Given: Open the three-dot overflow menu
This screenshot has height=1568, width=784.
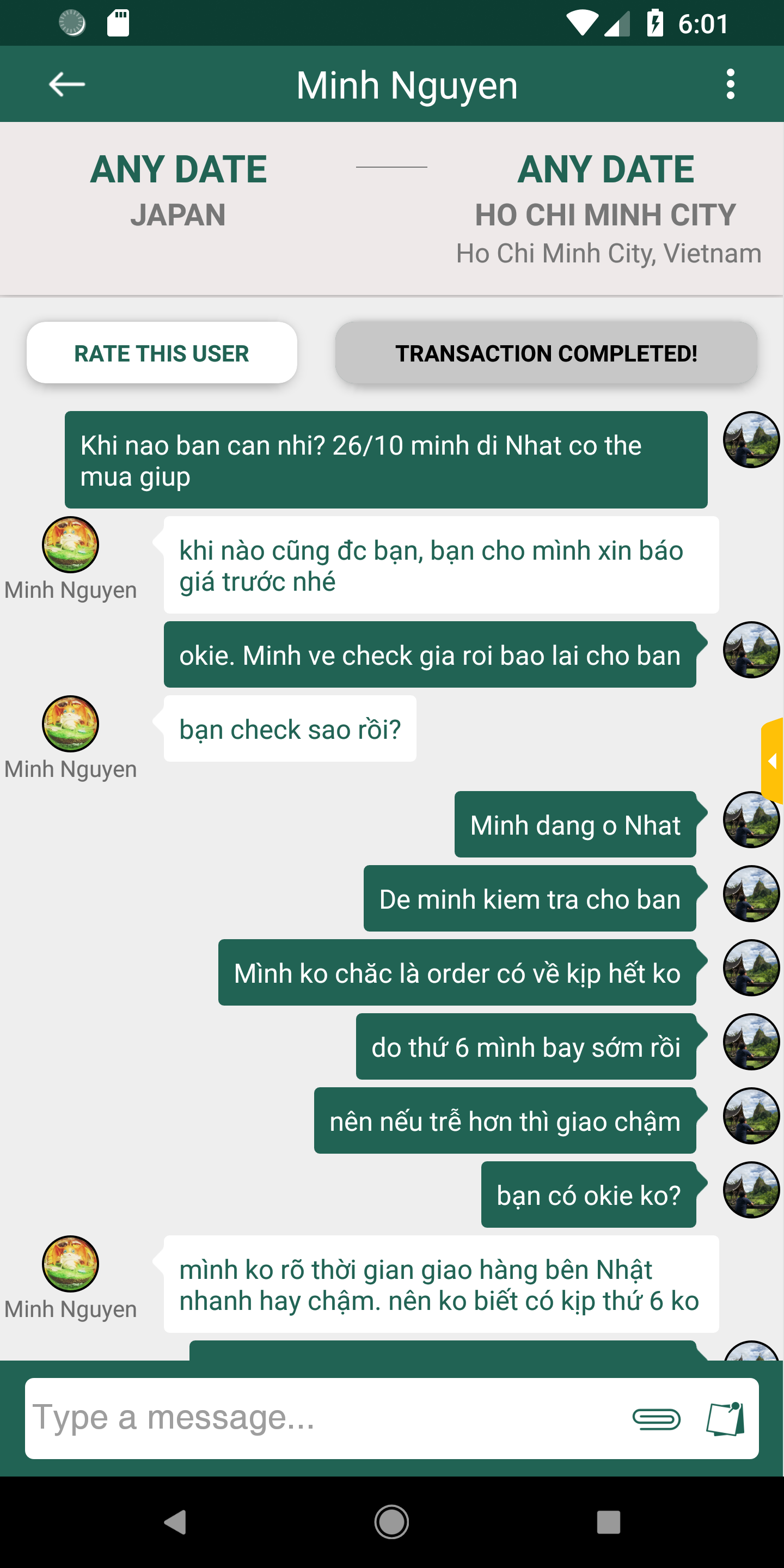Looking at the screenshot, I should [731, 84].
